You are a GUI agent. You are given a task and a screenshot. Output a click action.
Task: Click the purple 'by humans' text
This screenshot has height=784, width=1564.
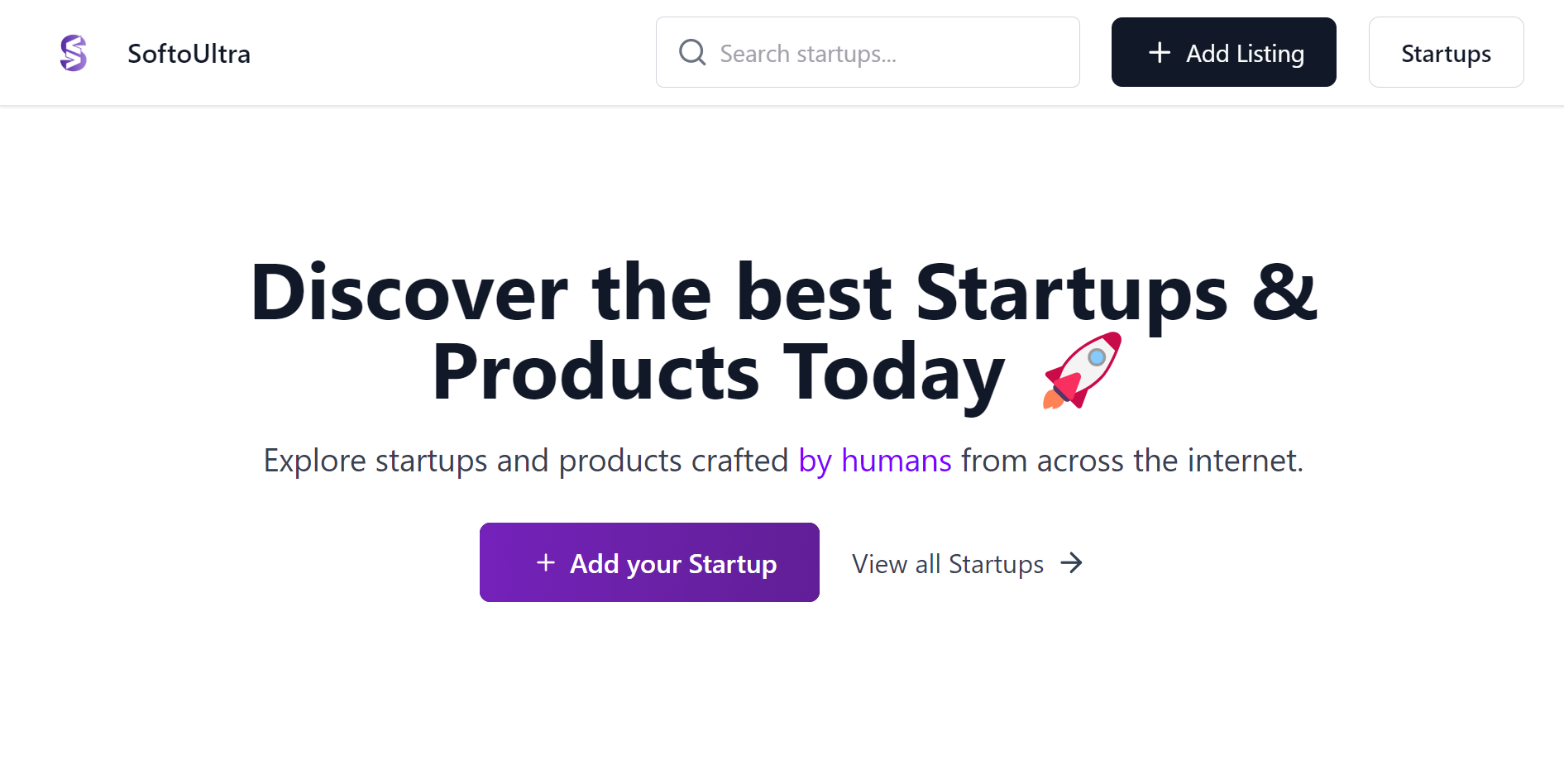point(875,461)
